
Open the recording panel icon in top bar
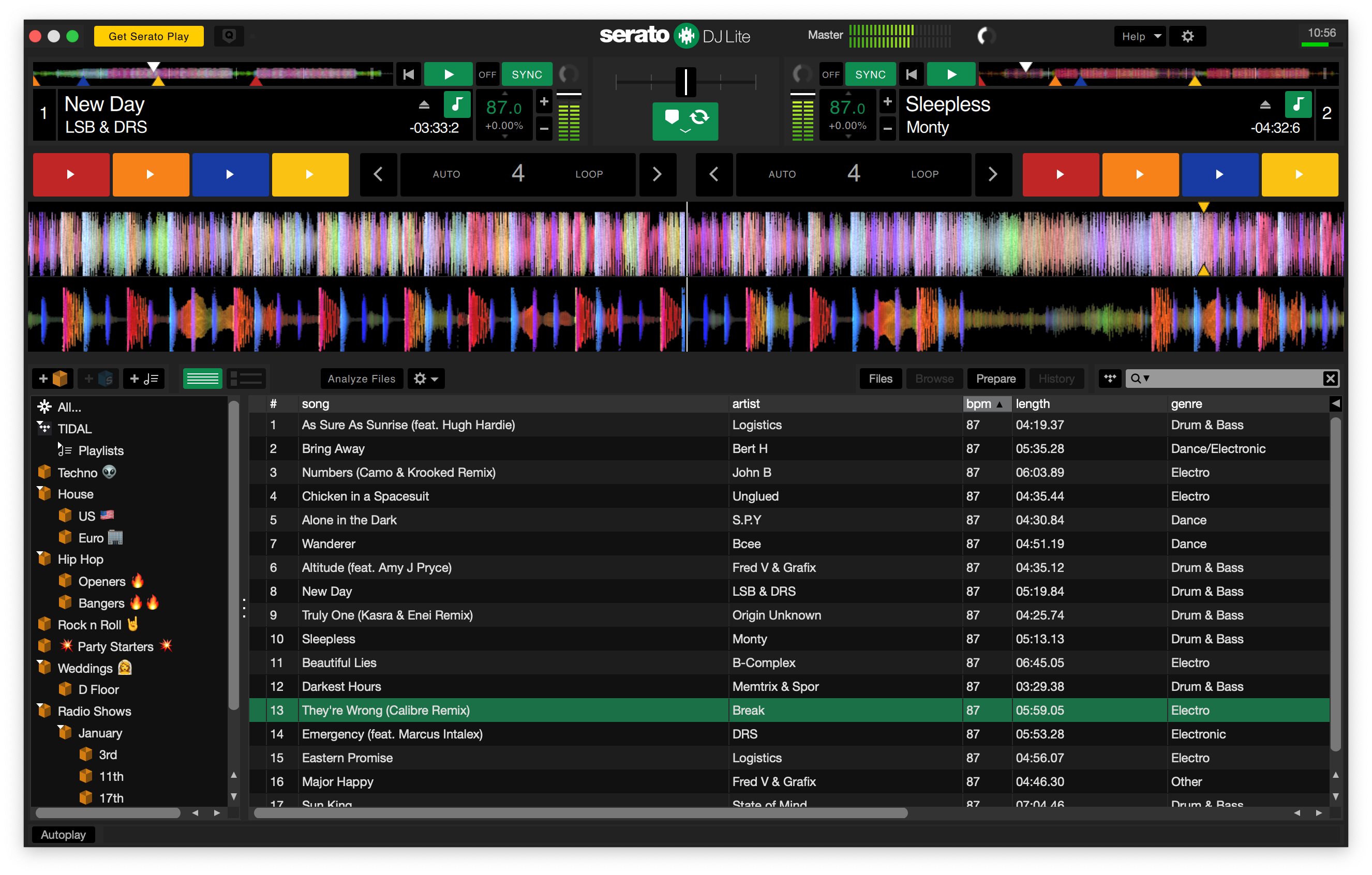(x=229, y=36)
